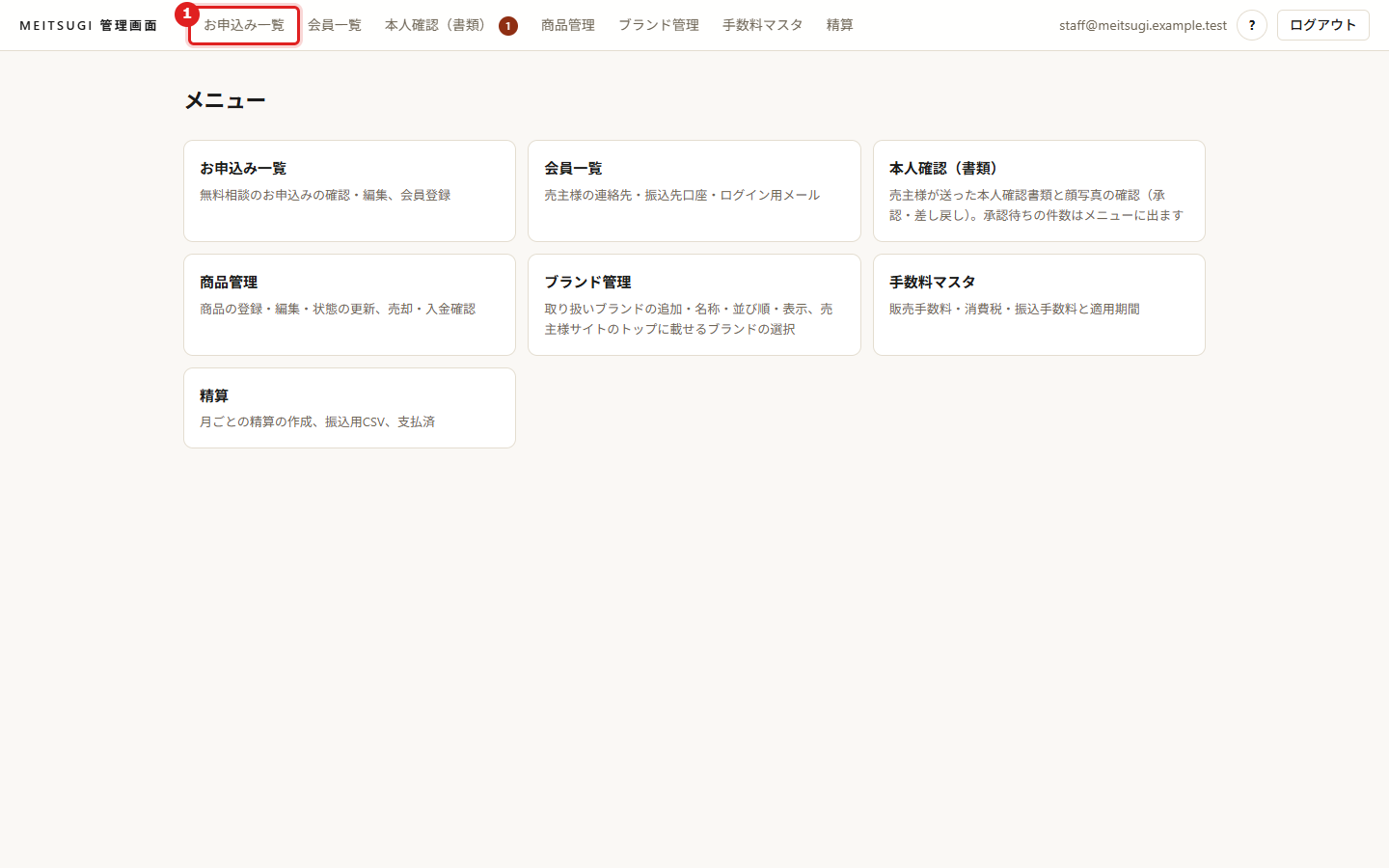This screenshot has width=1389, height=868.
Task: Open the ブランド管理 menu card
Action: pyautogui.click(x=694, y=305)
